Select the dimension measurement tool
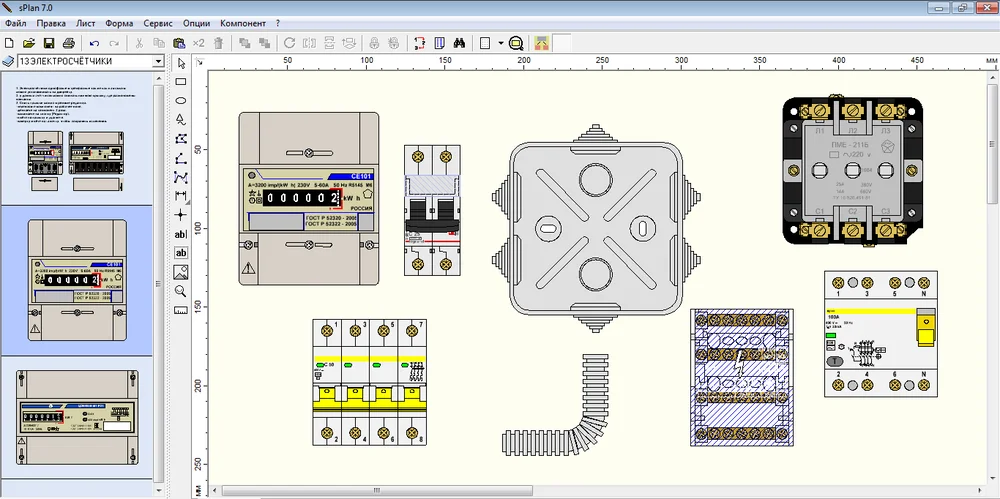The image size is (1000, 499). point(181,196)
